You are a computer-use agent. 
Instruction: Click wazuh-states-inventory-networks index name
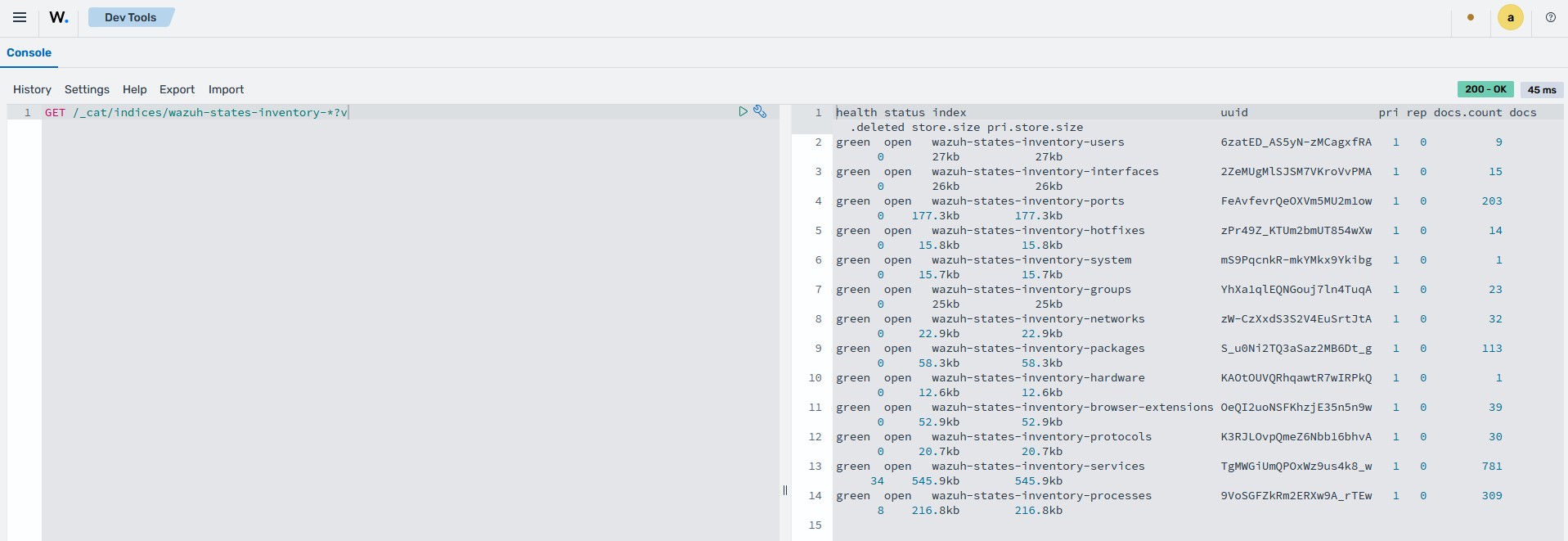click(1038, 318)
